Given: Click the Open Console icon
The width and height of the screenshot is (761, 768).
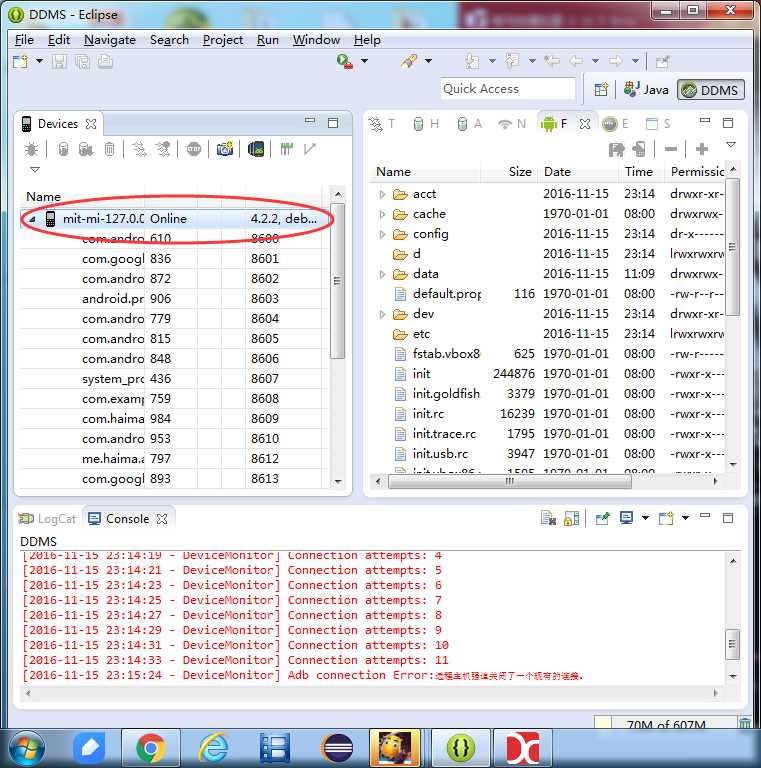Looking at the screenshot, I should click(666, 518).
